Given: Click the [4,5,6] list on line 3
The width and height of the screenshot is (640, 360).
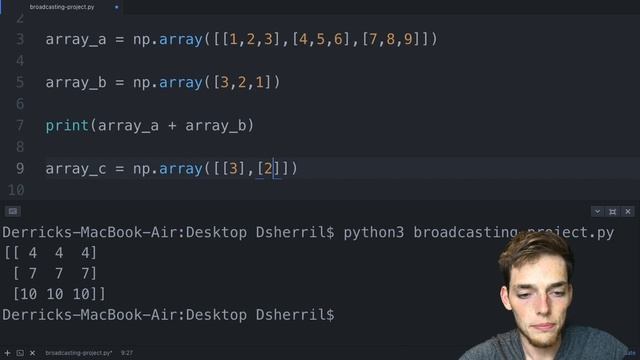Looking at the screenshot, I should [321, 39].
